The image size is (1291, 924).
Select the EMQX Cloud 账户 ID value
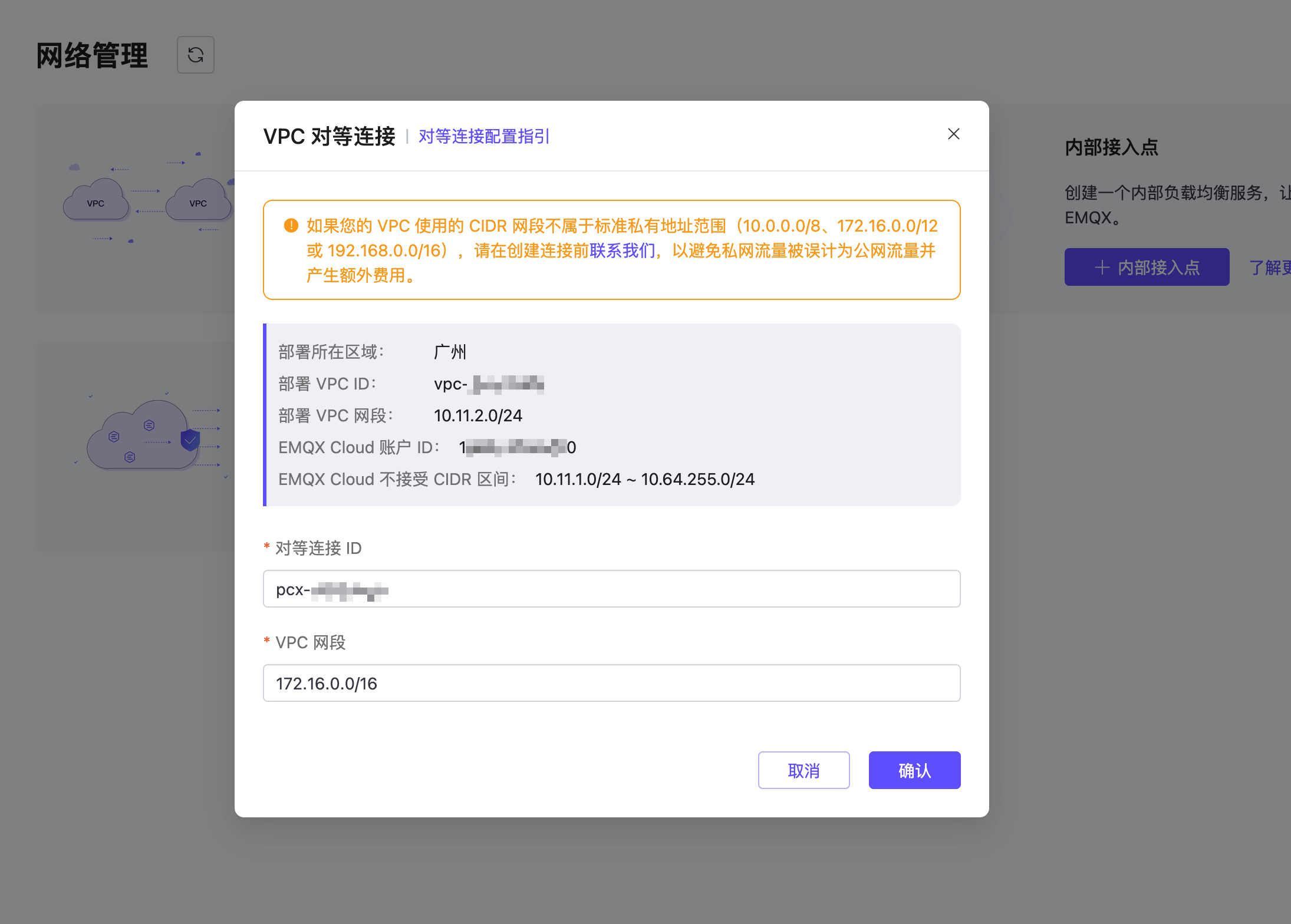click(x=518, y=448)
